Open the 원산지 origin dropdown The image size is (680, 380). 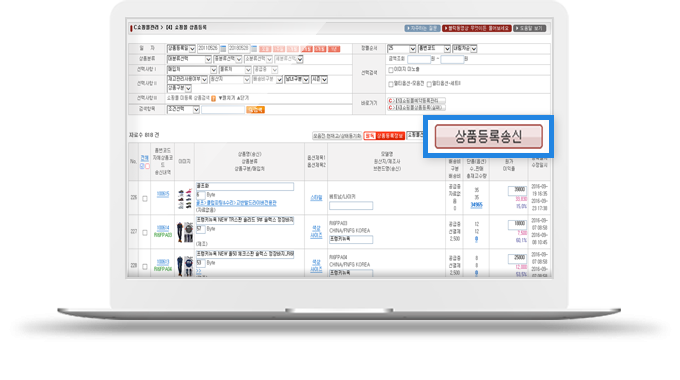[x=229, y=80]
